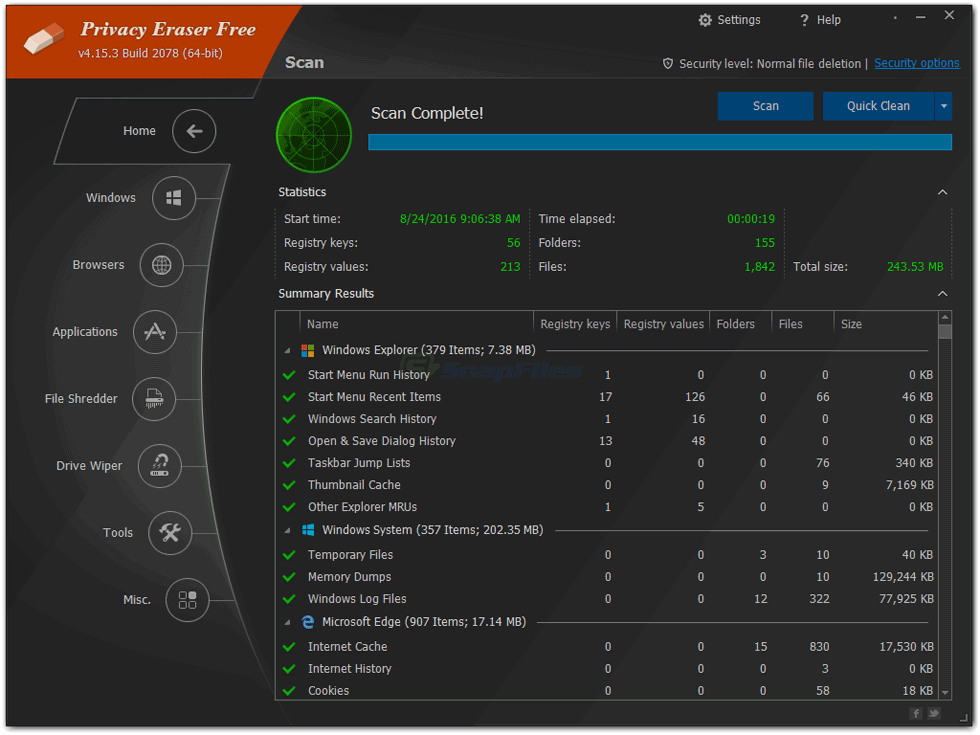The image size is (980, 735).
Task: Open the Settings menu
Action: [x=729, y=20]
